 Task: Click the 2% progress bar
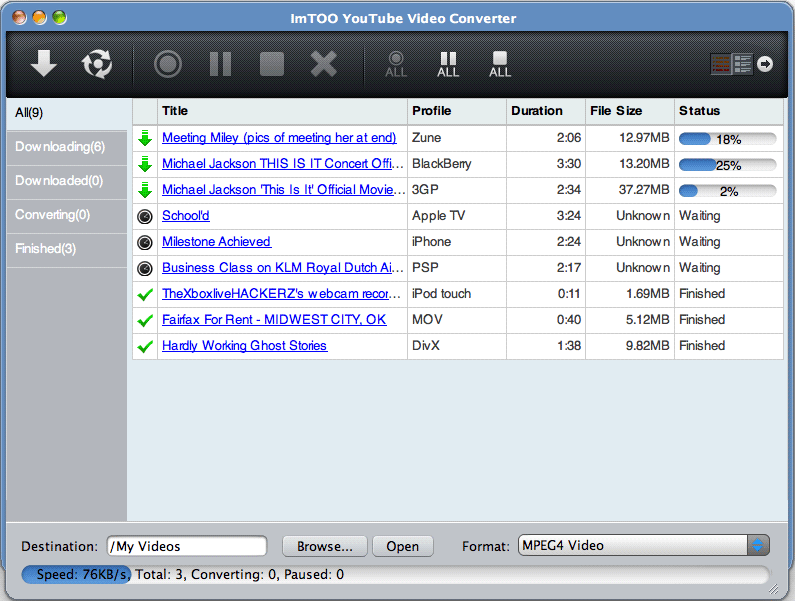728,191
